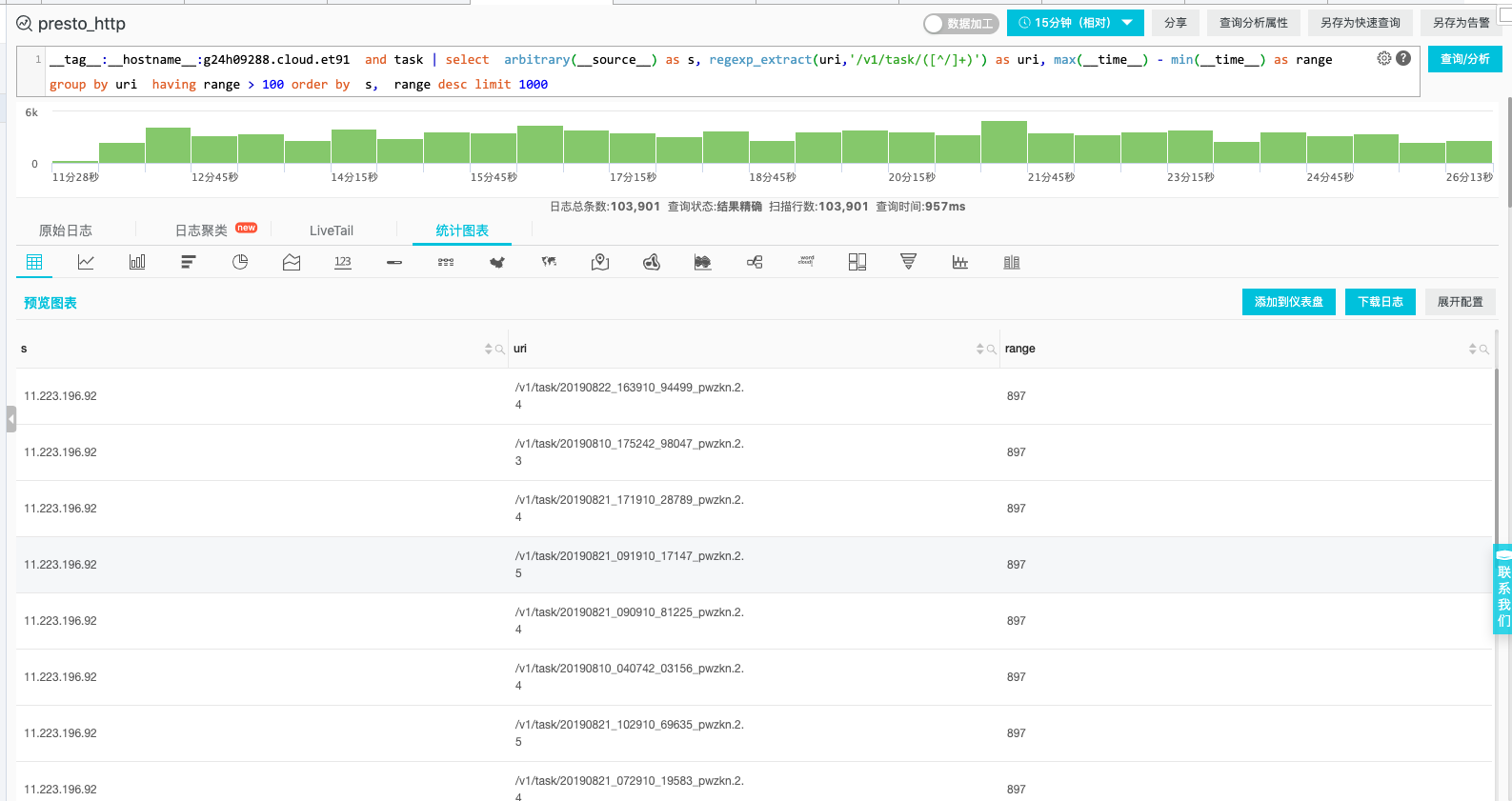Click the histogram bar at 12分45秒
The height and width of the screenshot is (801, 1512).
(x=214, y=150)
